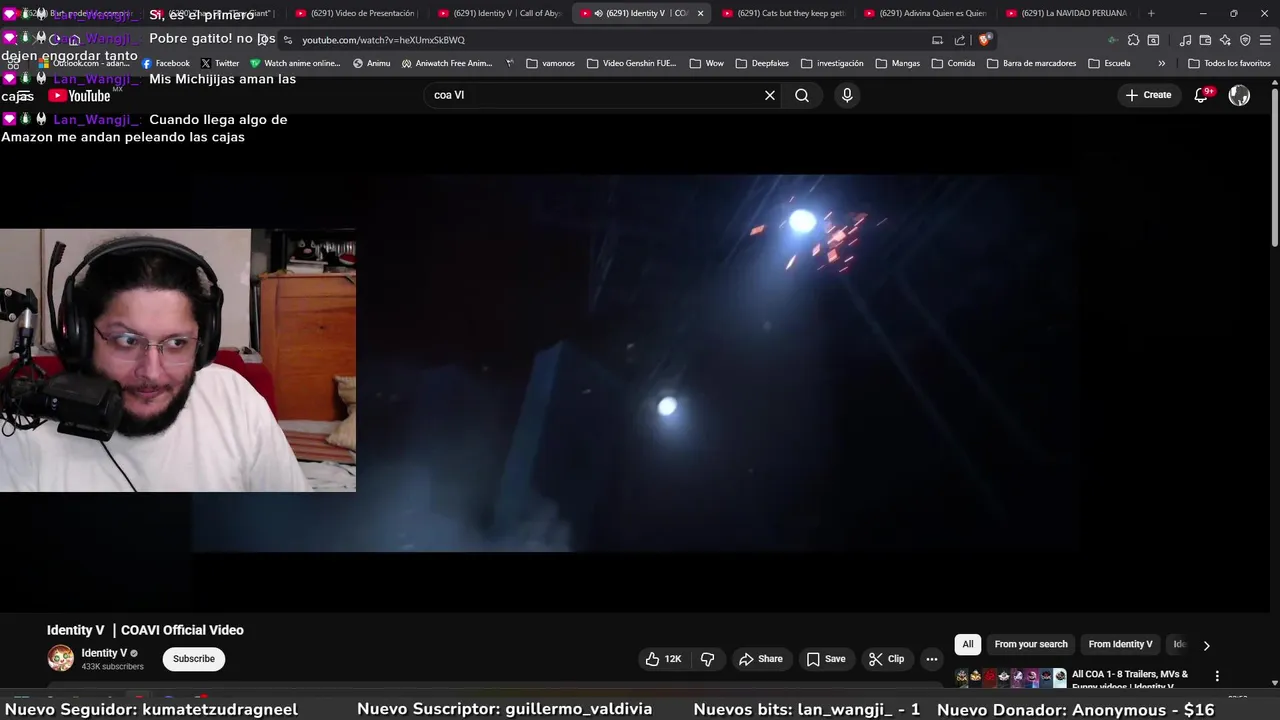Click the page vertical scrollbar

[1274, 168]
